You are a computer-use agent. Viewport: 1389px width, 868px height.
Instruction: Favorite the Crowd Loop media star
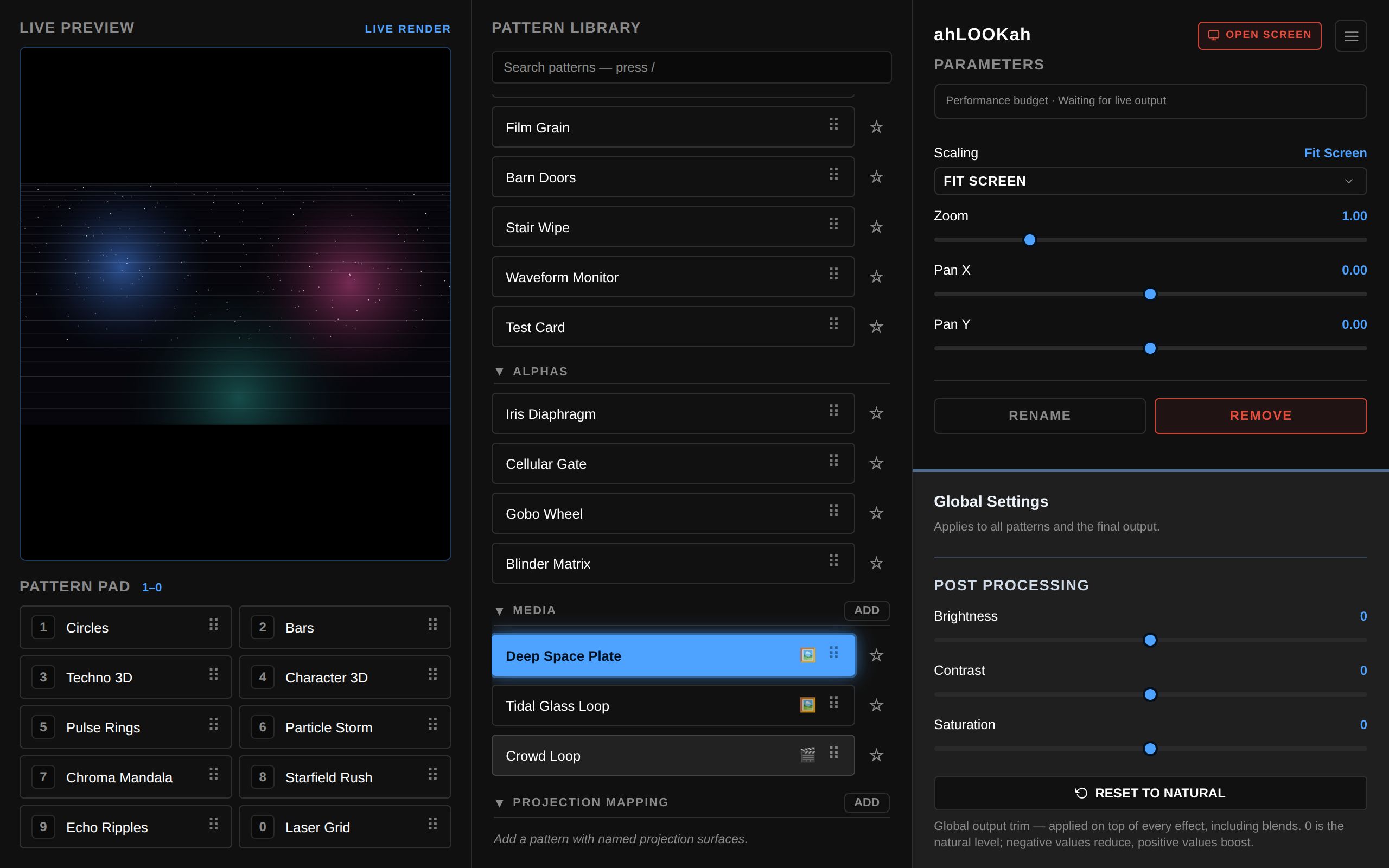pos(876,755)
